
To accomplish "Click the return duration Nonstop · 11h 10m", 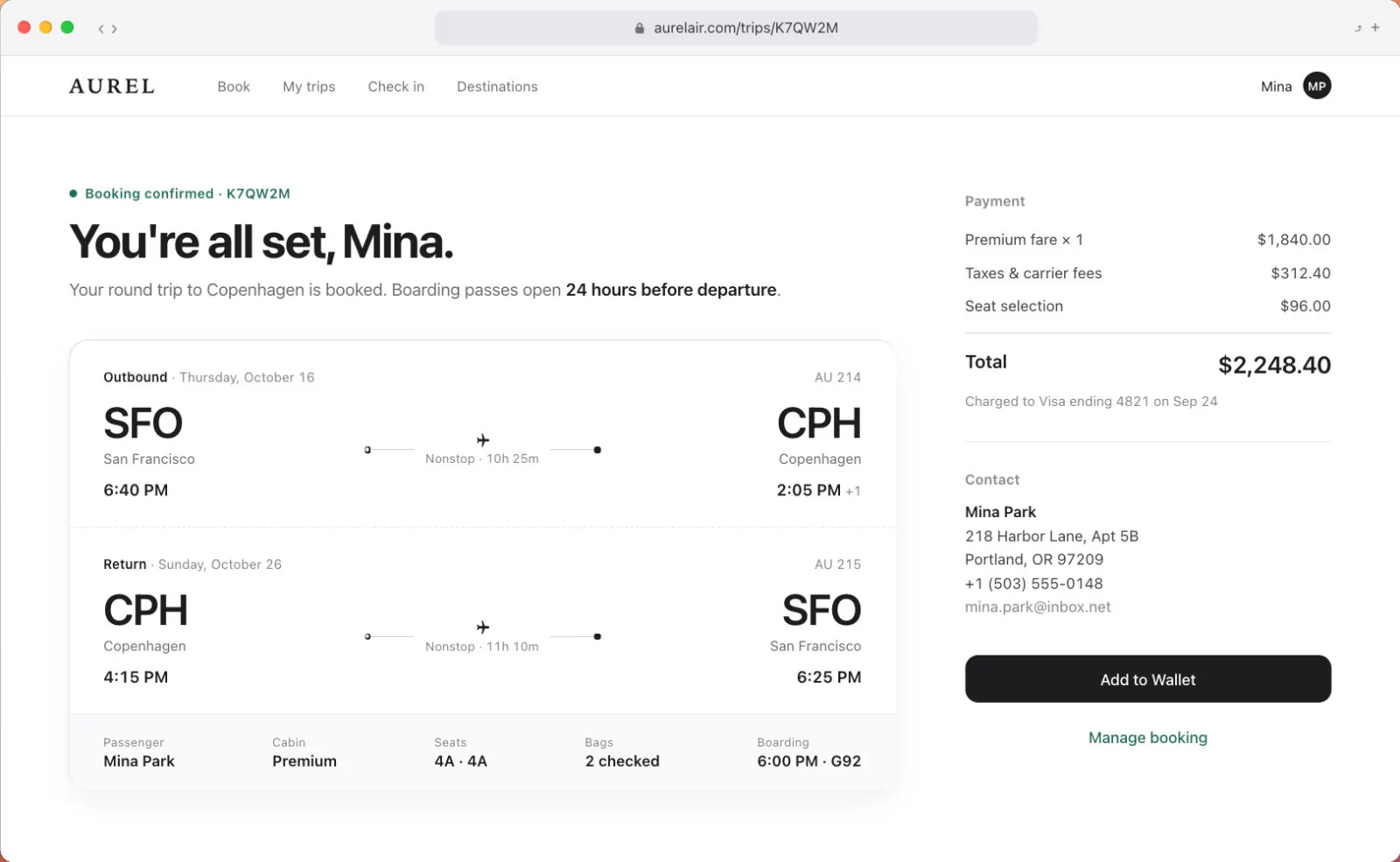I will pos(482,647).
